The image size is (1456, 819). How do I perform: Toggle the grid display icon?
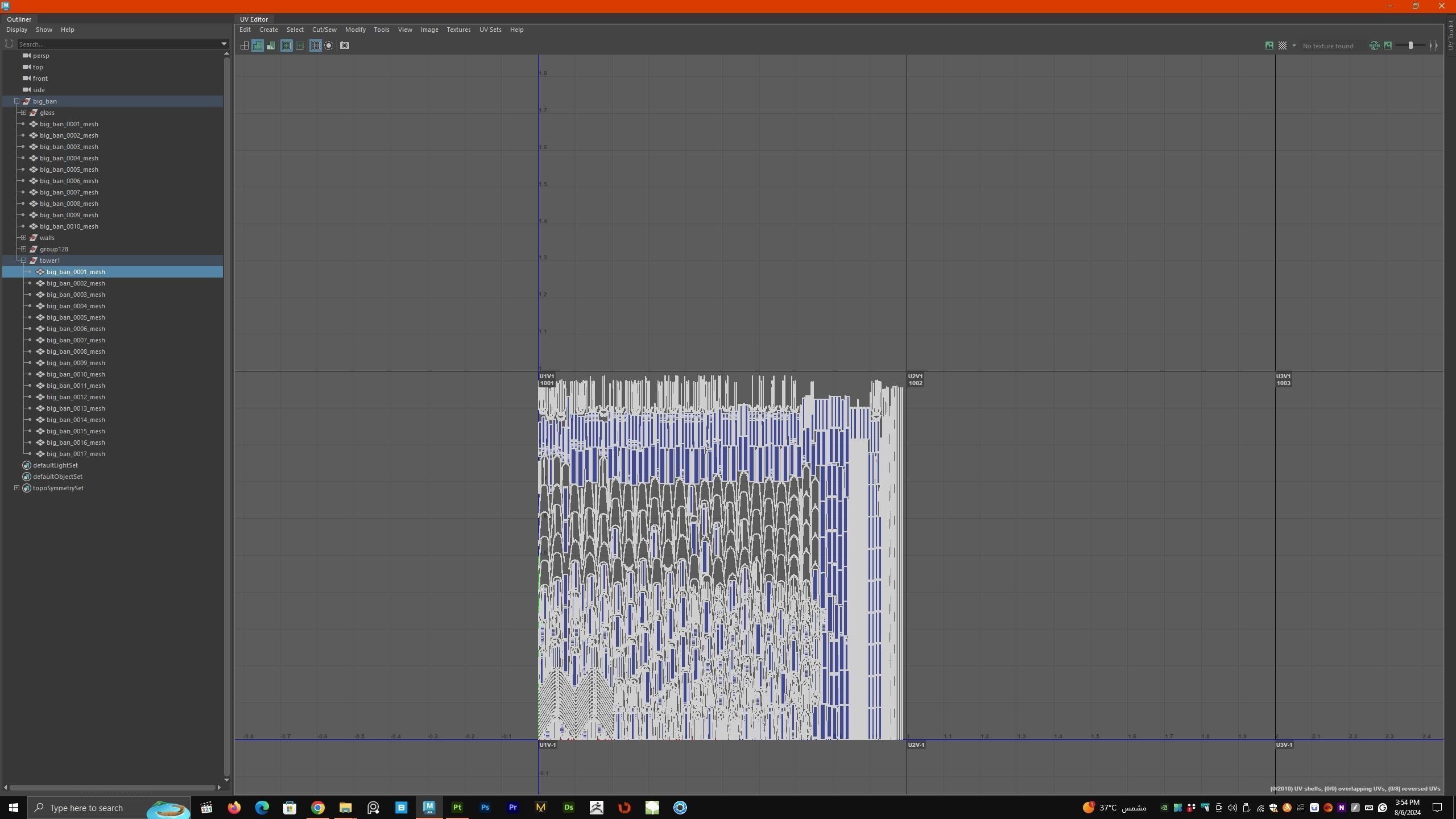(316, 45)
